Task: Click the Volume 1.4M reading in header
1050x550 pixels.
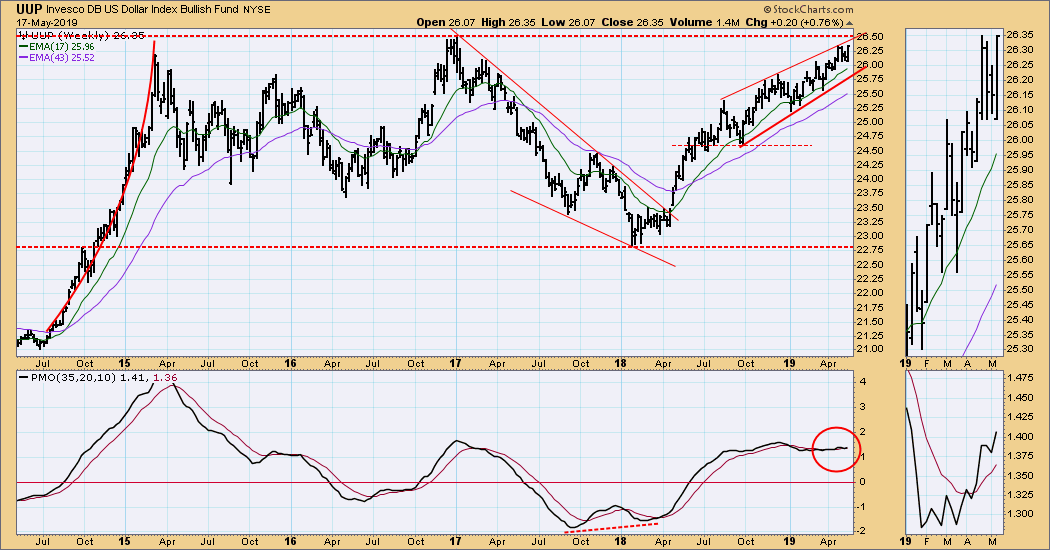Action: coord(704,22)
